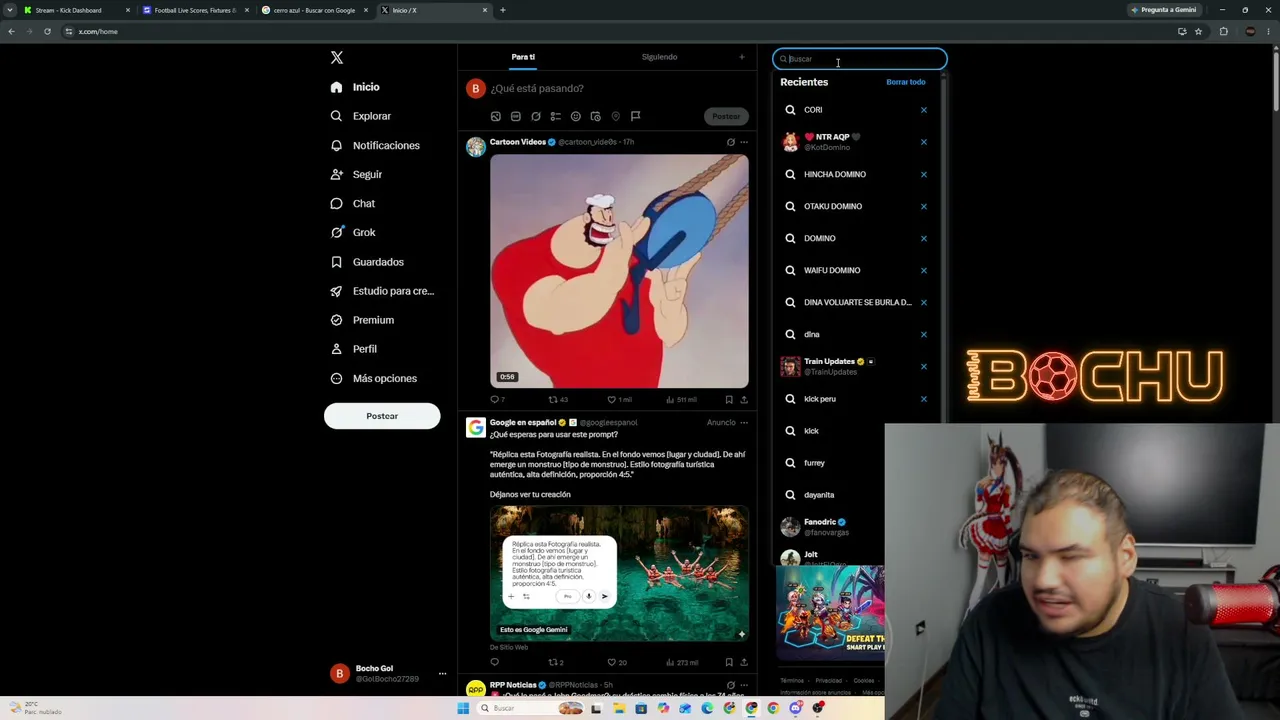This screenshot has height=720, width=1280.
Task: Bookmark the Cartoon Videos post
Action: 729,400
